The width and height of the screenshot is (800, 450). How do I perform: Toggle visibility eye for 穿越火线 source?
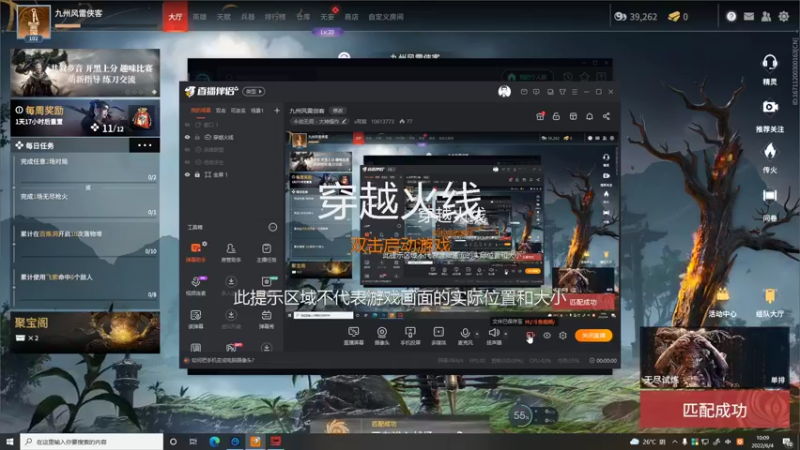[x=187, y=137]
